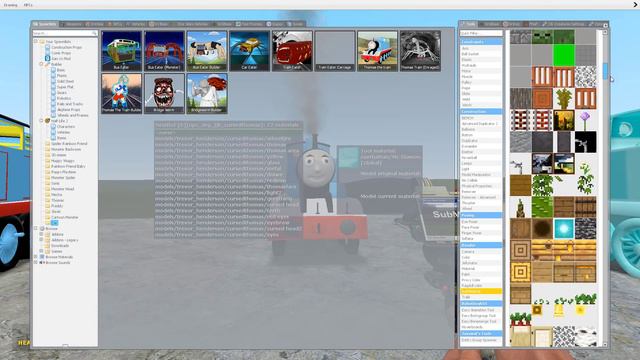640x360 pixels.
Task: Open the Downloads folder in Browse
Action: click(x=60, y=246)
